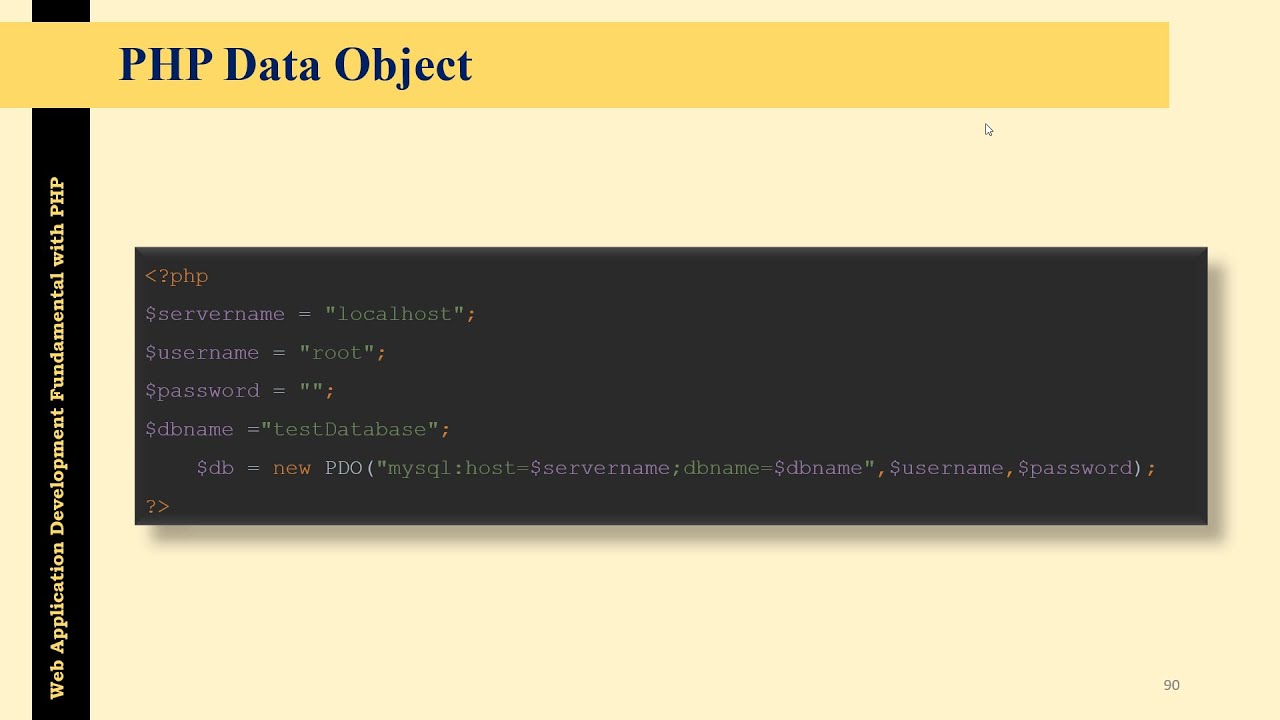Click the opening <?php tag

(x=177, y=276)
